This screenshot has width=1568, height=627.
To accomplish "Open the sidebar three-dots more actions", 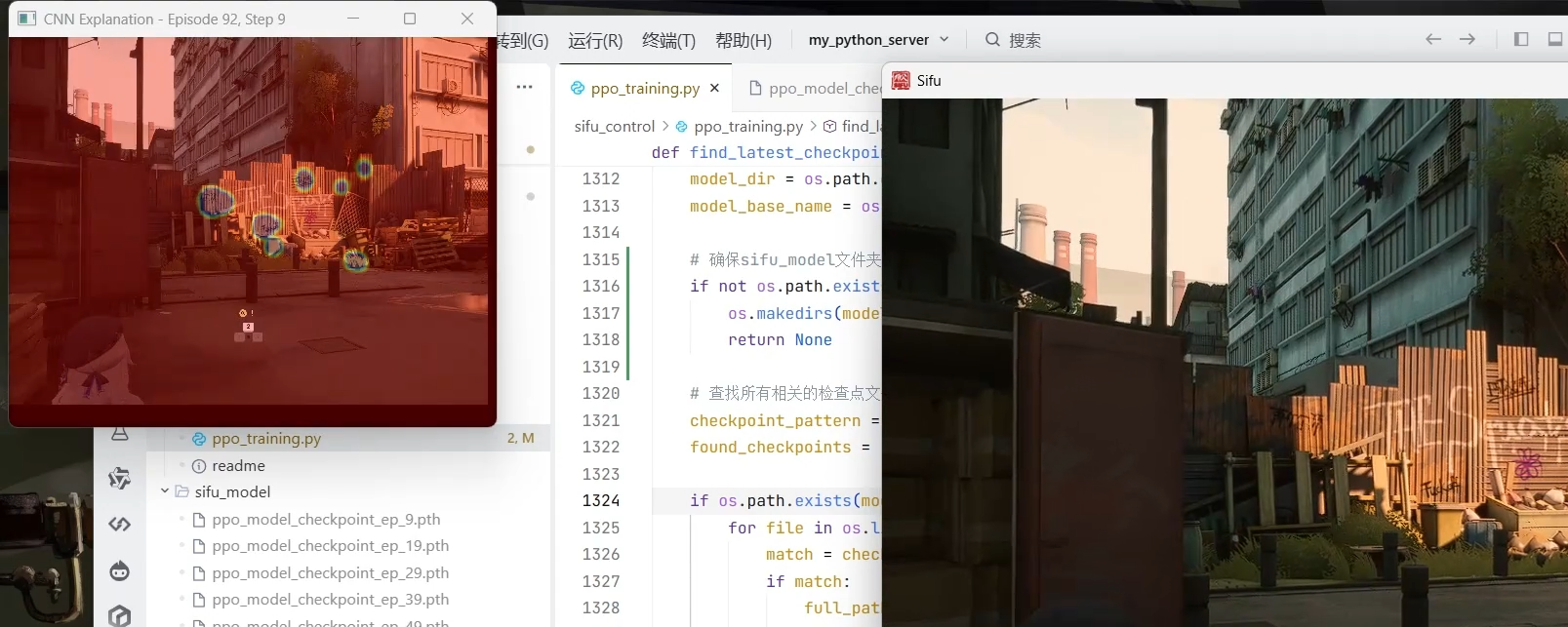I will [525, 87].
